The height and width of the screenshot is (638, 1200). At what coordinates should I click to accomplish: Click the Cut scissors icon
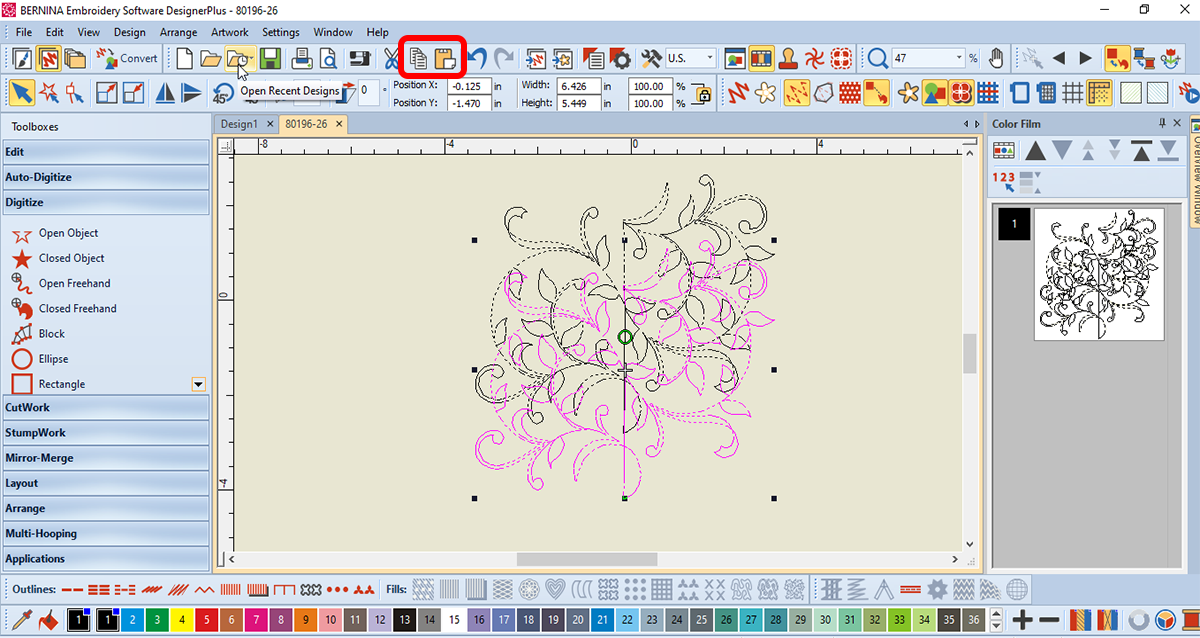[391, 59]
